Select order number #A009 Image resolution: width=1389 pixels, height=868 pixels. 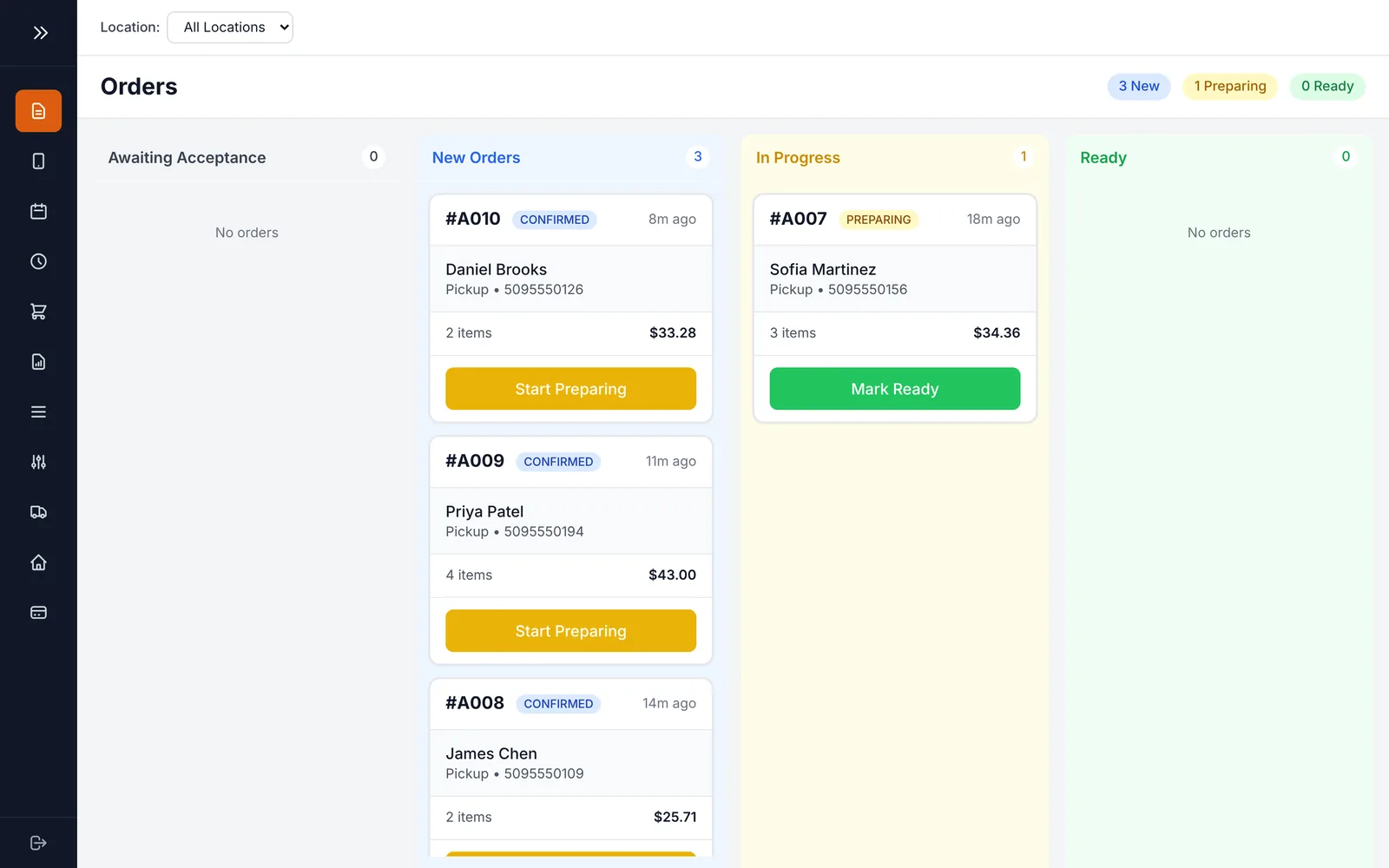475,461
